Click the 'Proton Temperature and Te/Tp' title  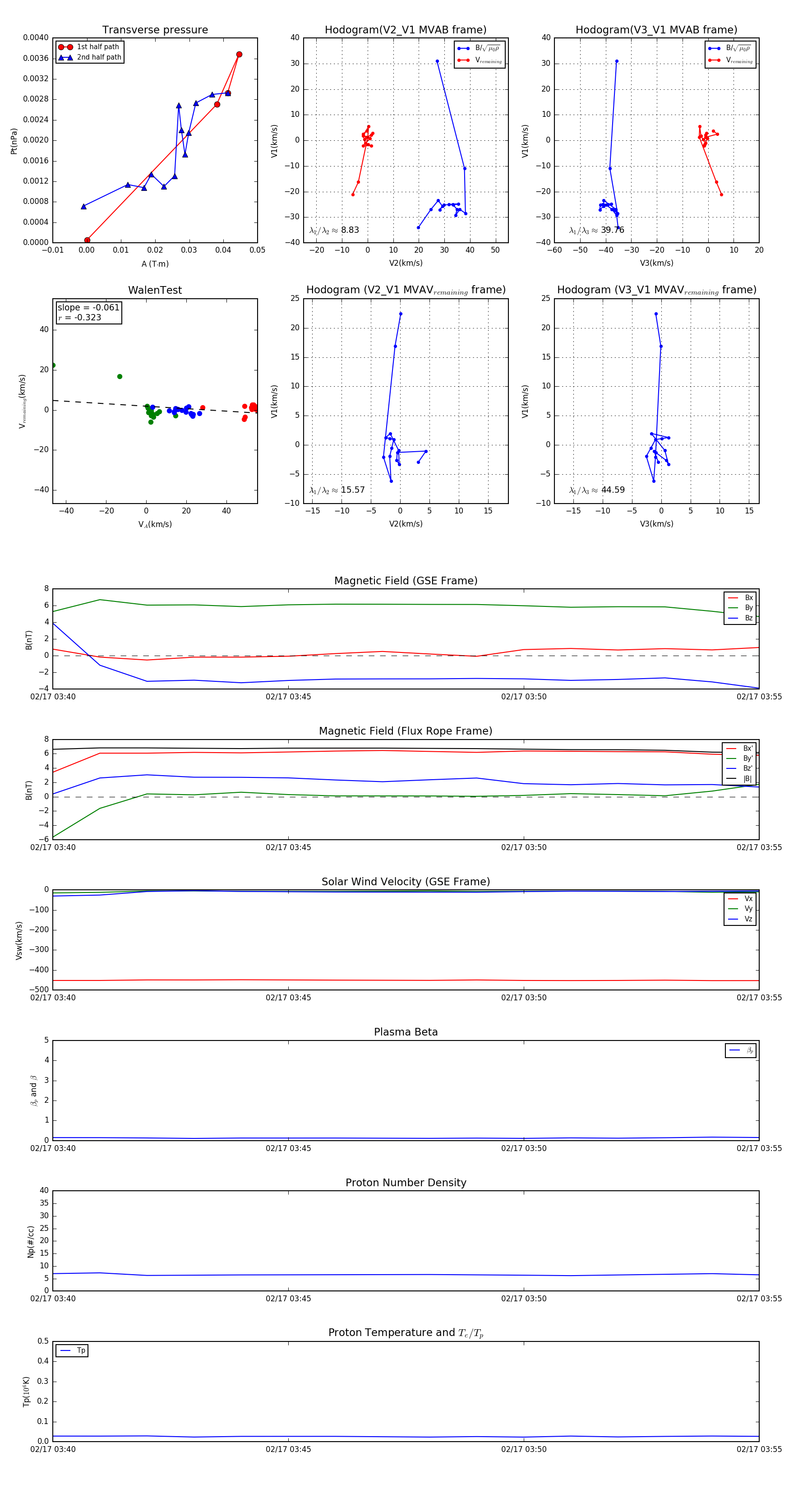coord(406,1333)
